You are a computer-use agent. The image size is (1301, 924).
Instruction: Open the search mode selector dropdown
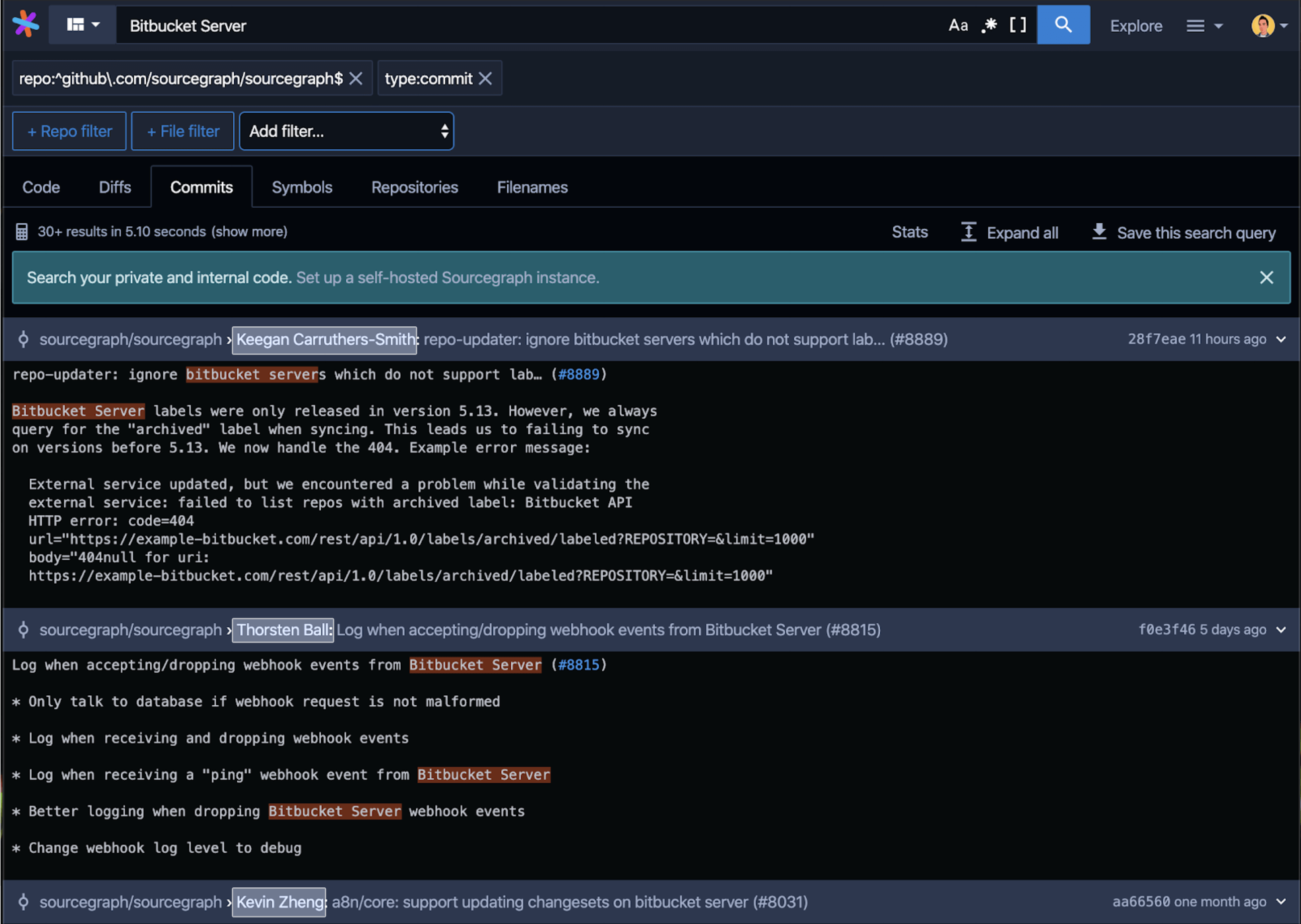[83, 25]
